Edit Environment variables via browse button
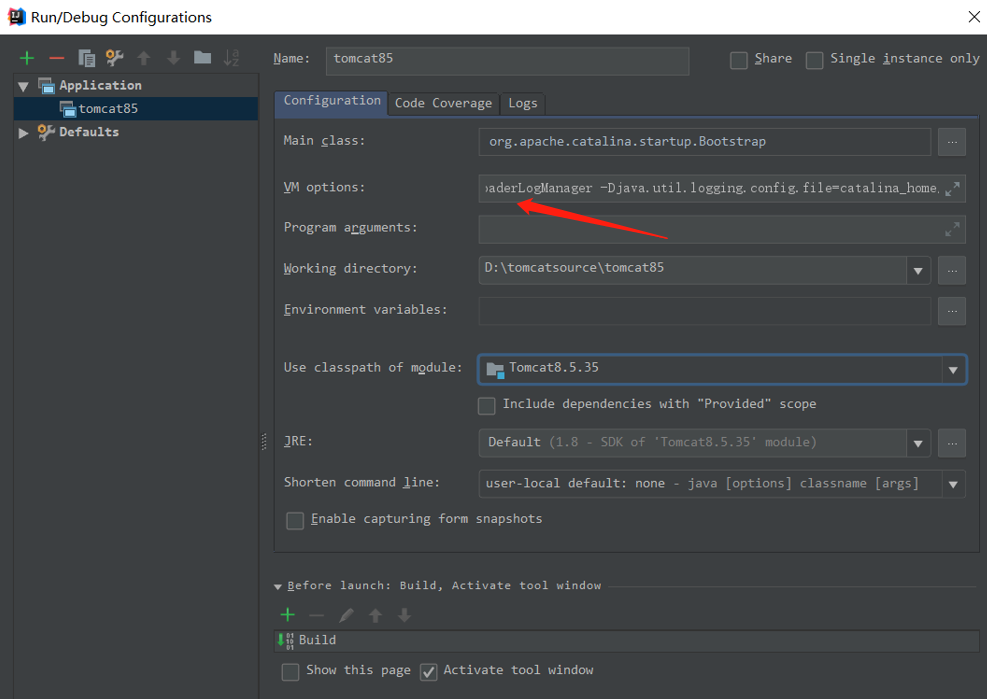 coord(952,311)
